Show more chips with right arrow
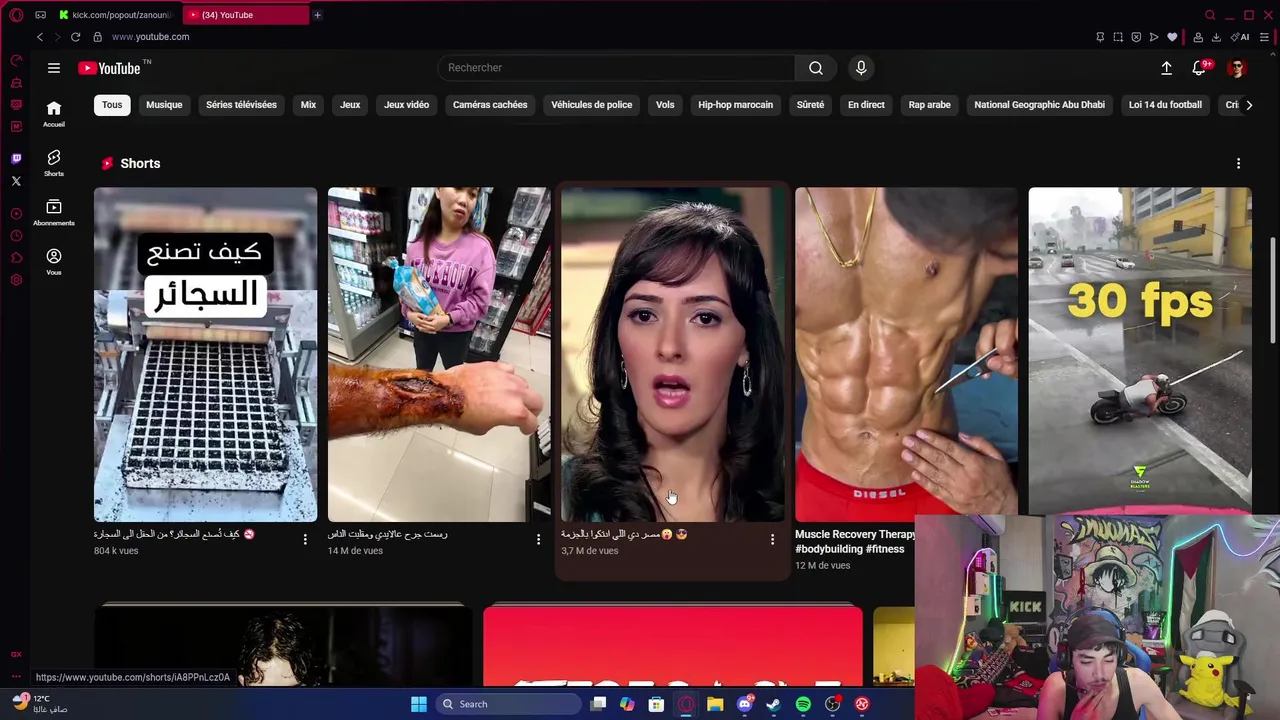This screenshot has height=720, width=1280. [x=1248, y=104]
